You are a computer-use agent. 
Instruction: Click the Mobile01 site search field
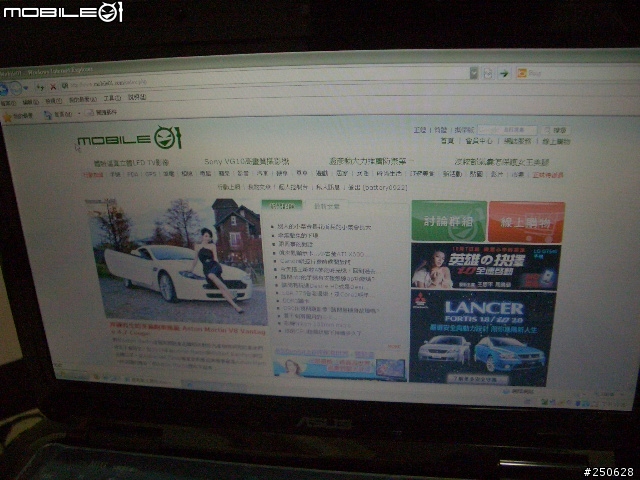pyautogui.click(x=507, y=130)
